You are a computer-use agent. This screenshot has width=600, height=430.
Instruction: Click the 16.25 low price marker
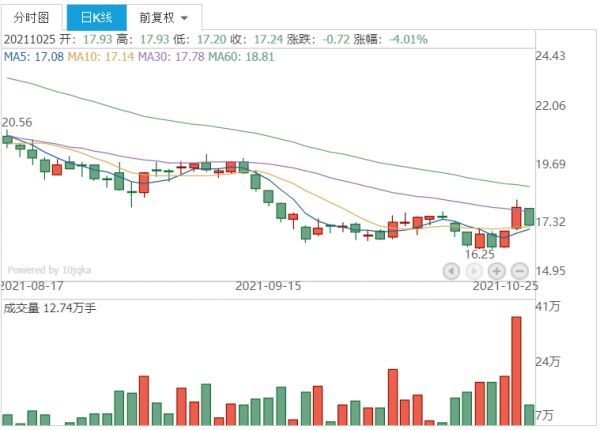(x=480, y=254)
